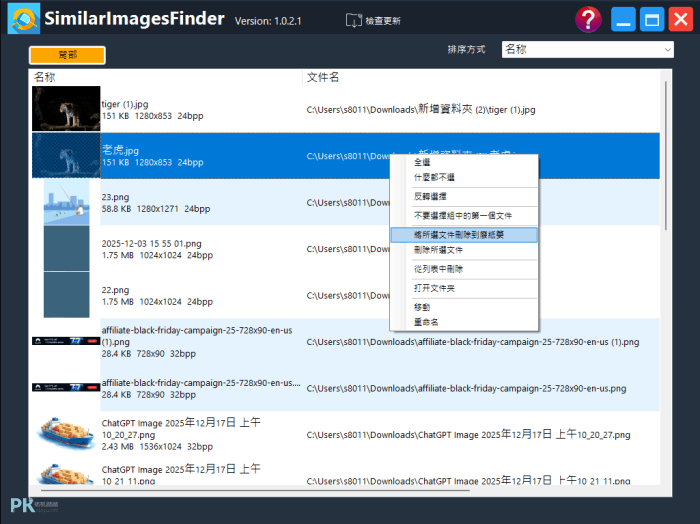Choose 什麼都不選 from the context menu
The height and width of the screenshot is (524, 700).
pos(464,177)
